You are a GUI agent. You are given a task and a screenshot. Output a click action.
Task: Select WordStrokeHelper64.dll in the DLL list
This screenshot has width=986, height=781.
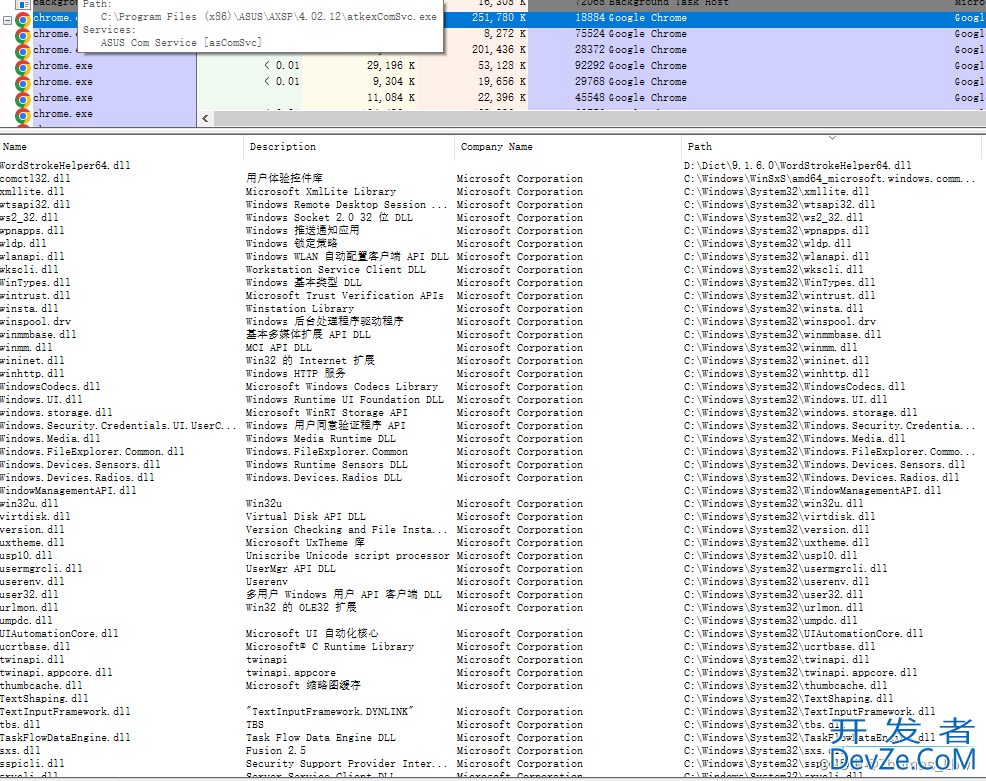point(493,165)
